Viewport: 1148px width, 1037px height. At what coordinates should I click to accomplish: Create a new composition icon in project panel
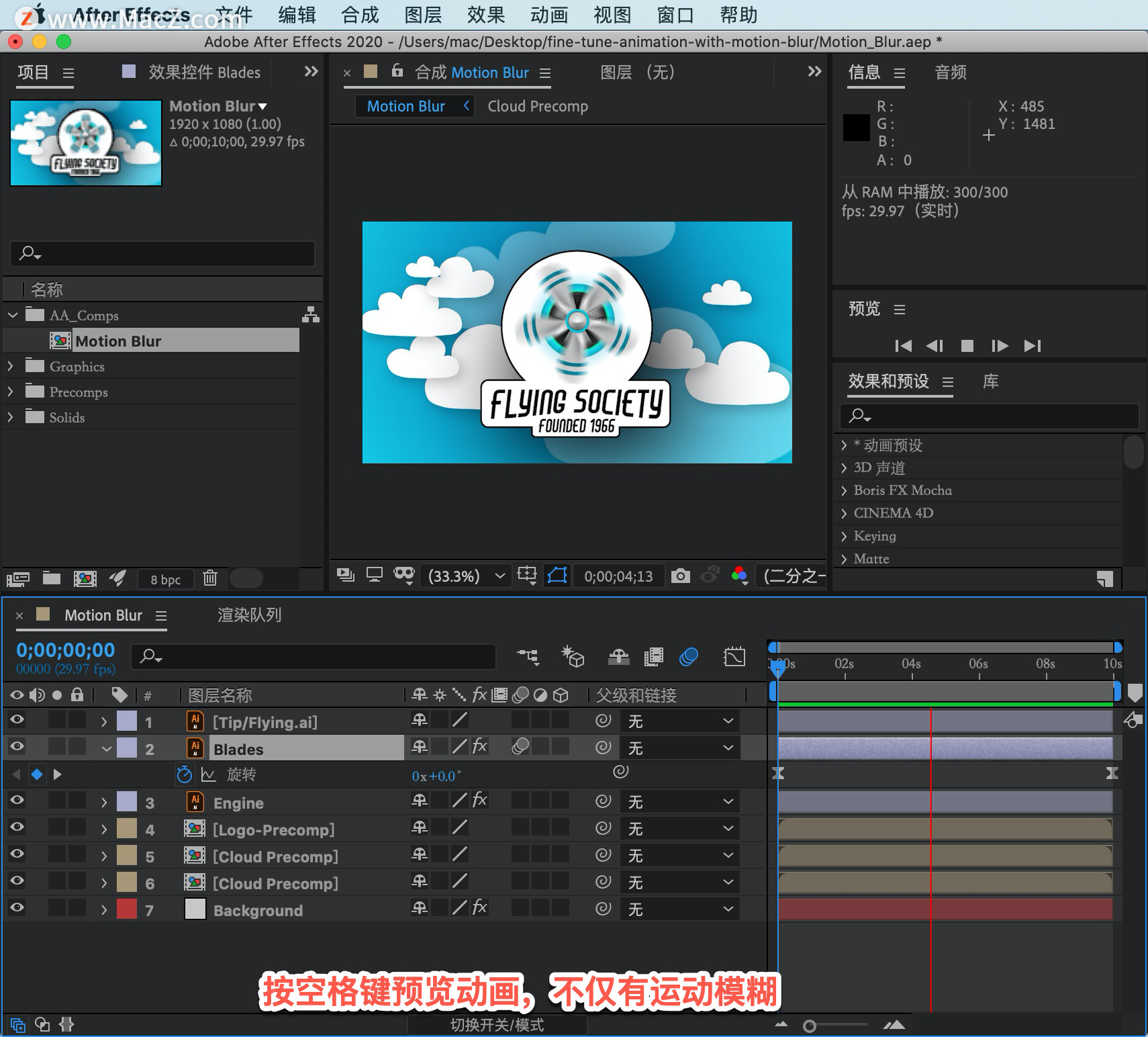click(85, 578)
